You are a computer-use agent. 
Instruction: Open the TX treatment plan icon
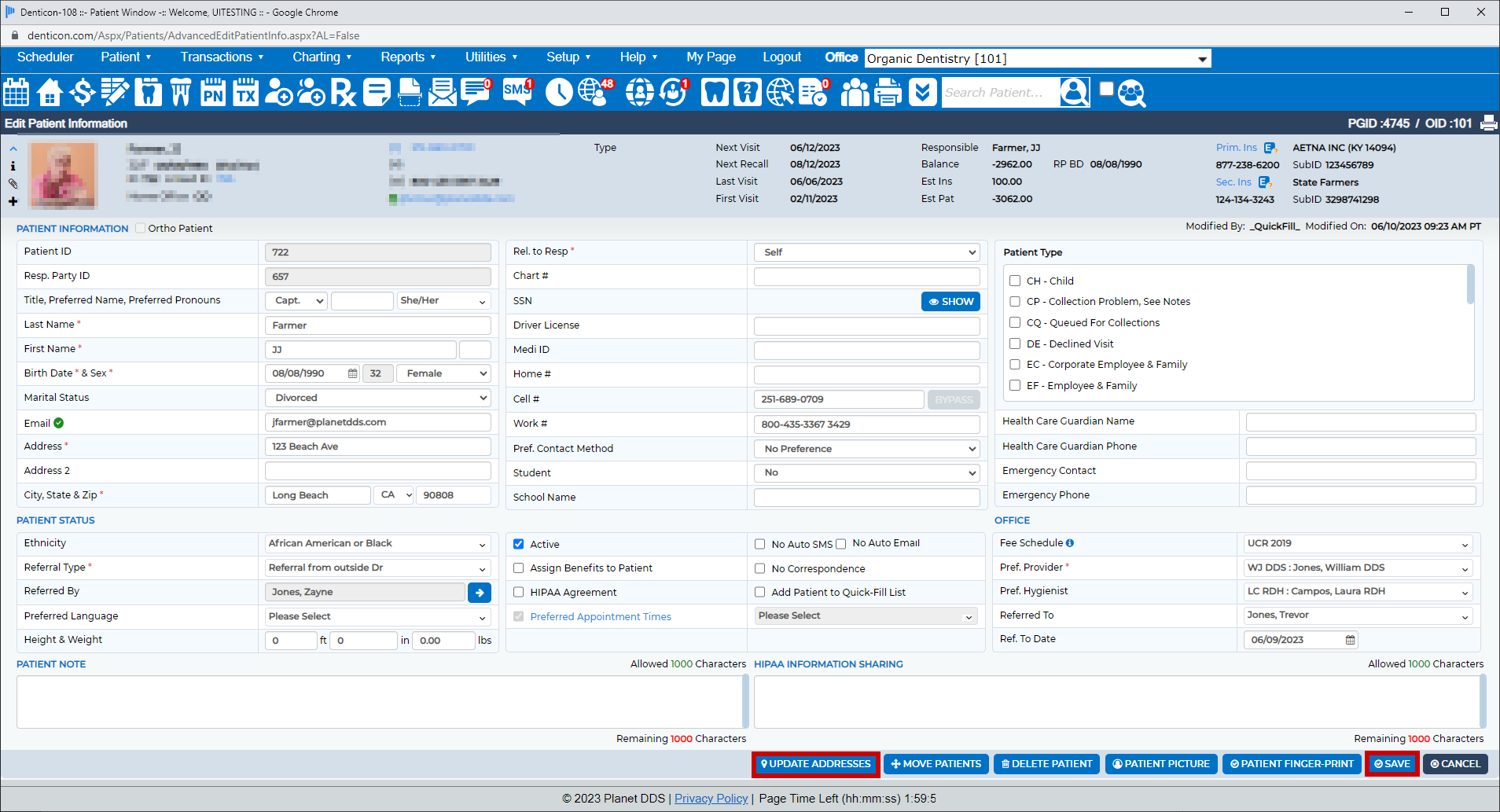[246, 92]
